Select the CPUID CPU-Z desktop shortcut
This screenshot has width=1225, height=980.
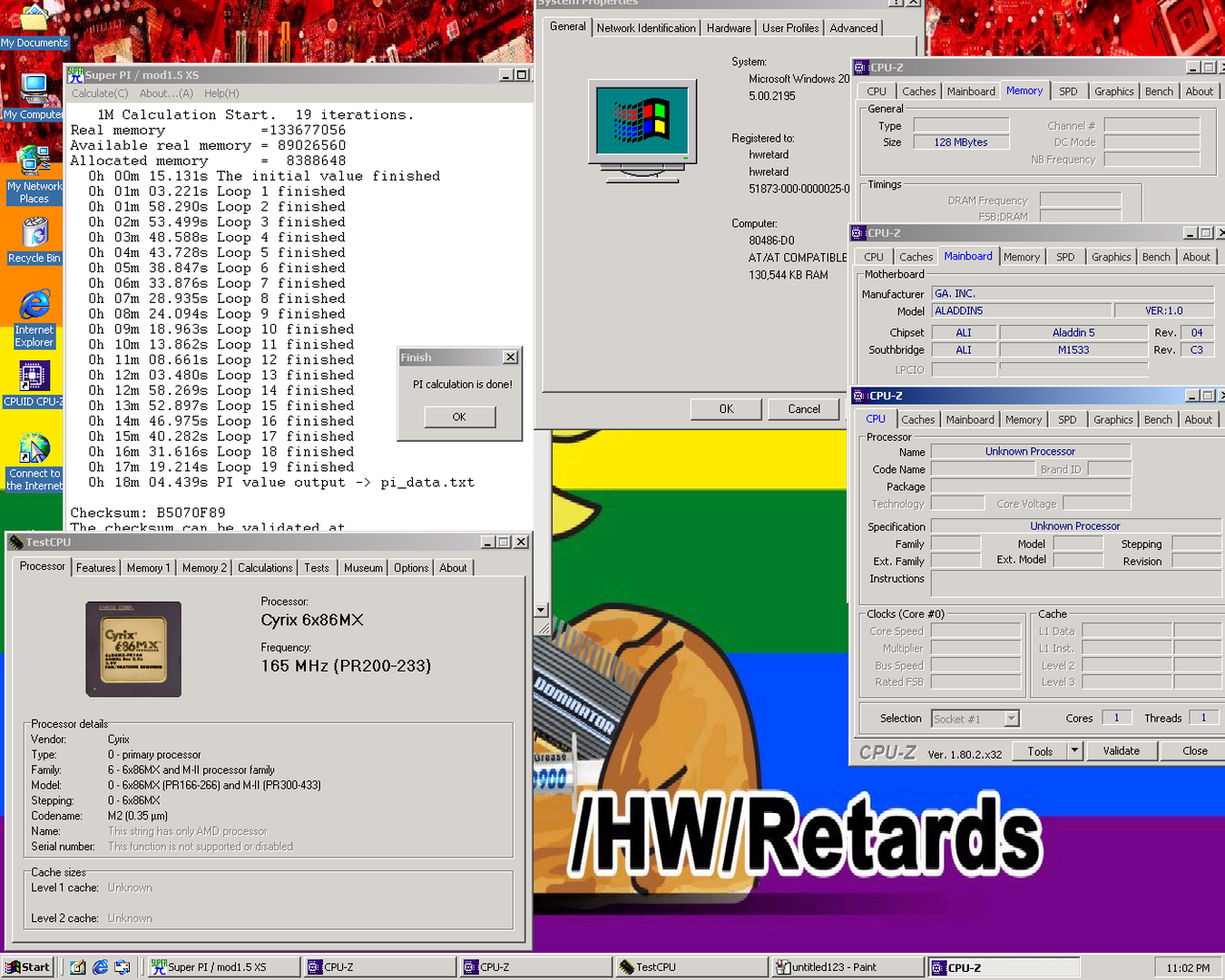pyautogui.click(x=34, y=383)
